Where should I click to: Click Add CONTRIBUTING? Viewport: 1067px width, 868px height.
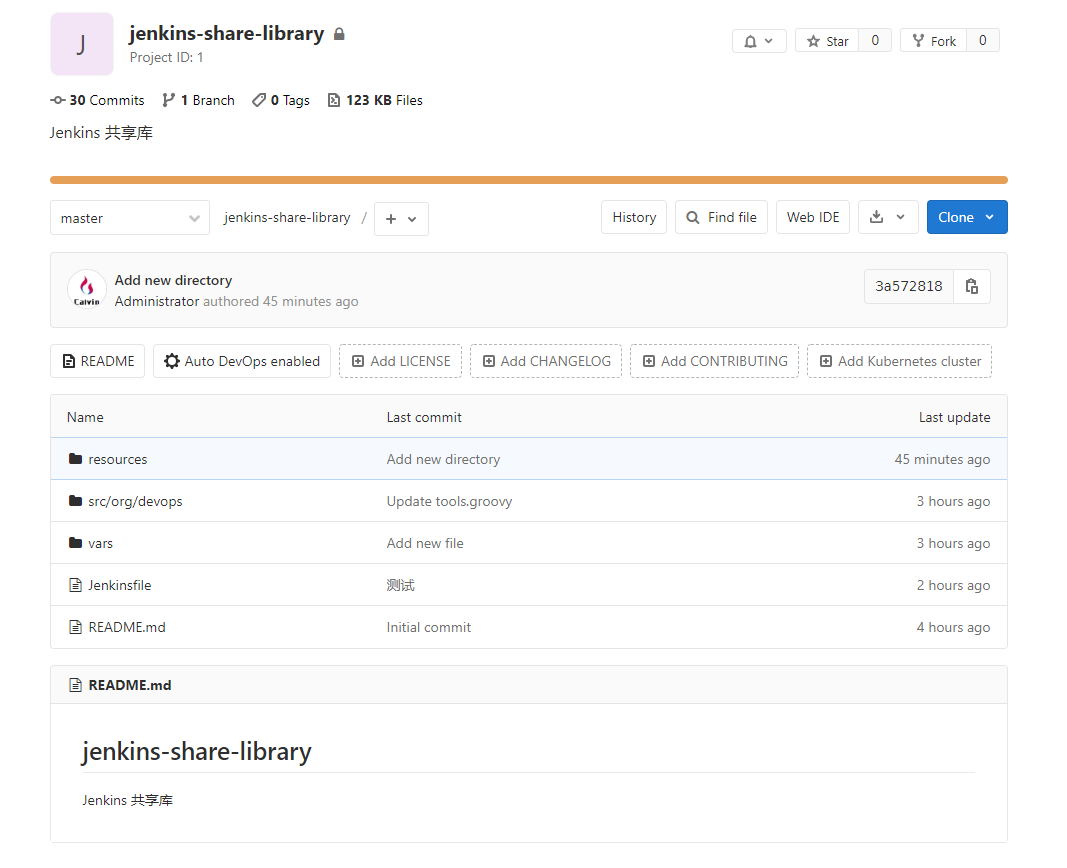[x=715, y=361]
